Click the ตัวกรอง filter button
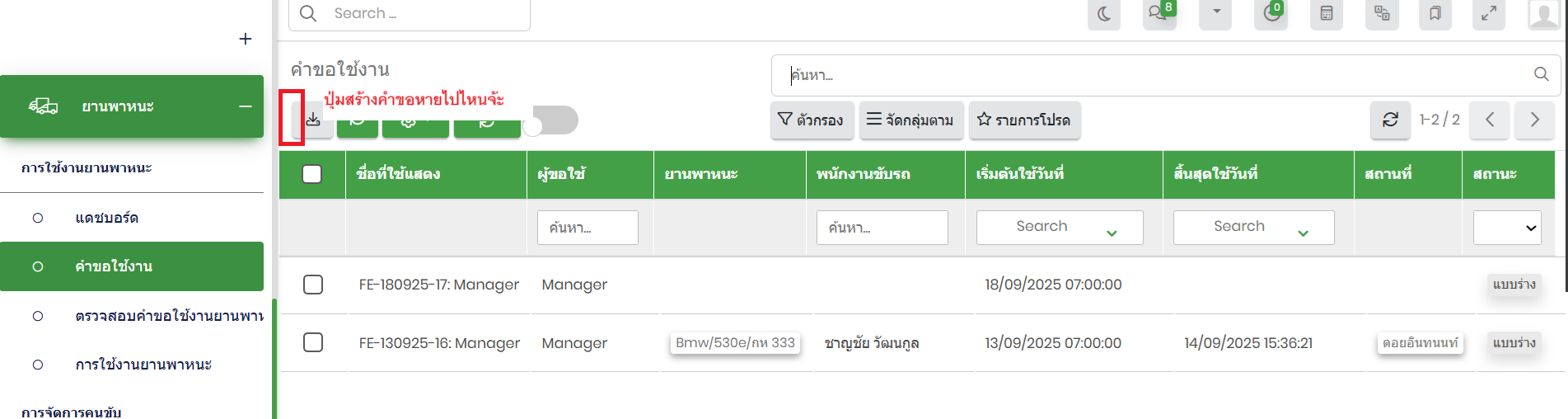The width and height of the screenshot is (1568, 419). (812, 120)
